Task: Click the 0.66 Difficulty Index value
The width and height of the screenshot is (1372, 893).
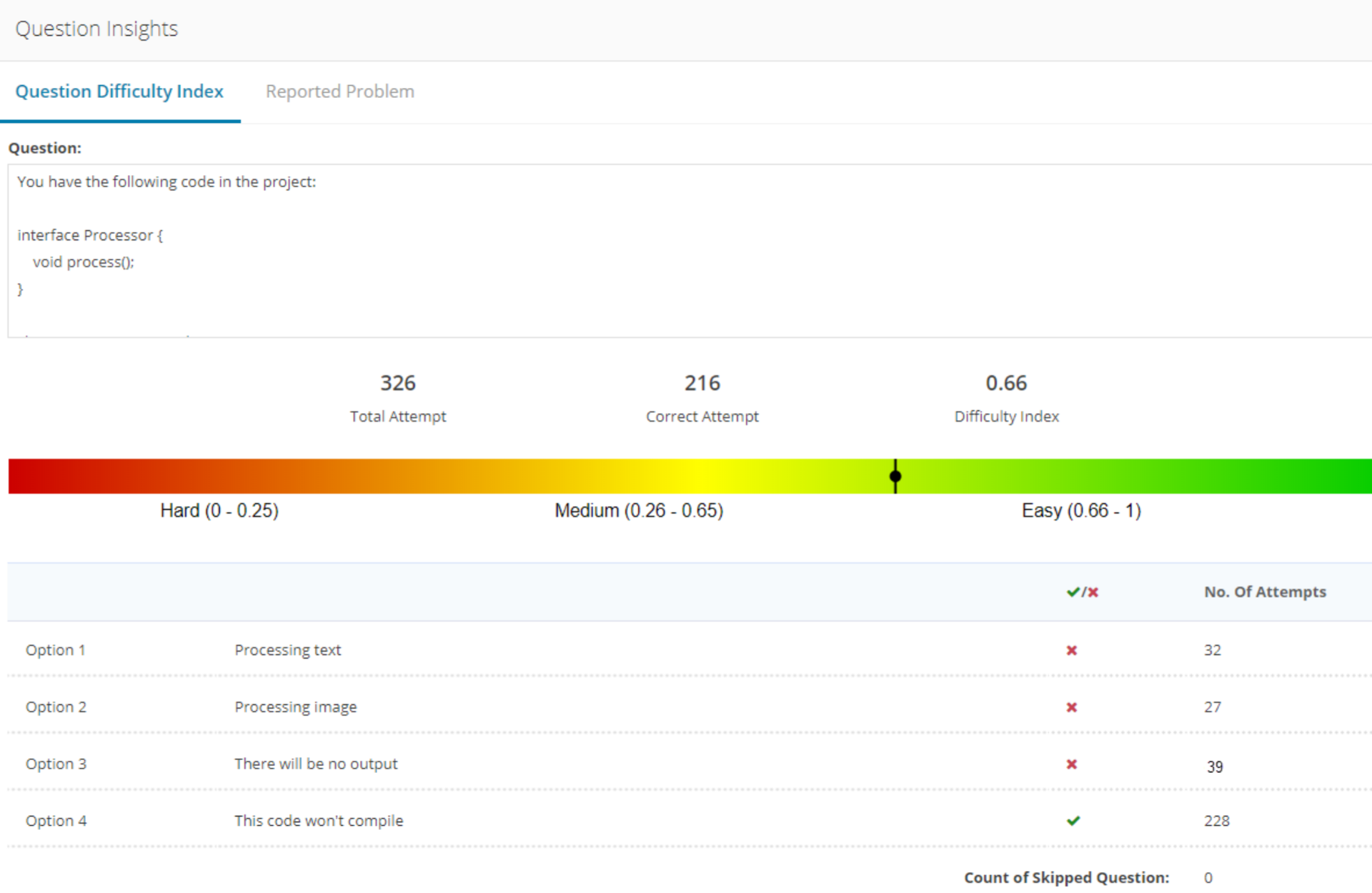Action: click(1006, 384)
